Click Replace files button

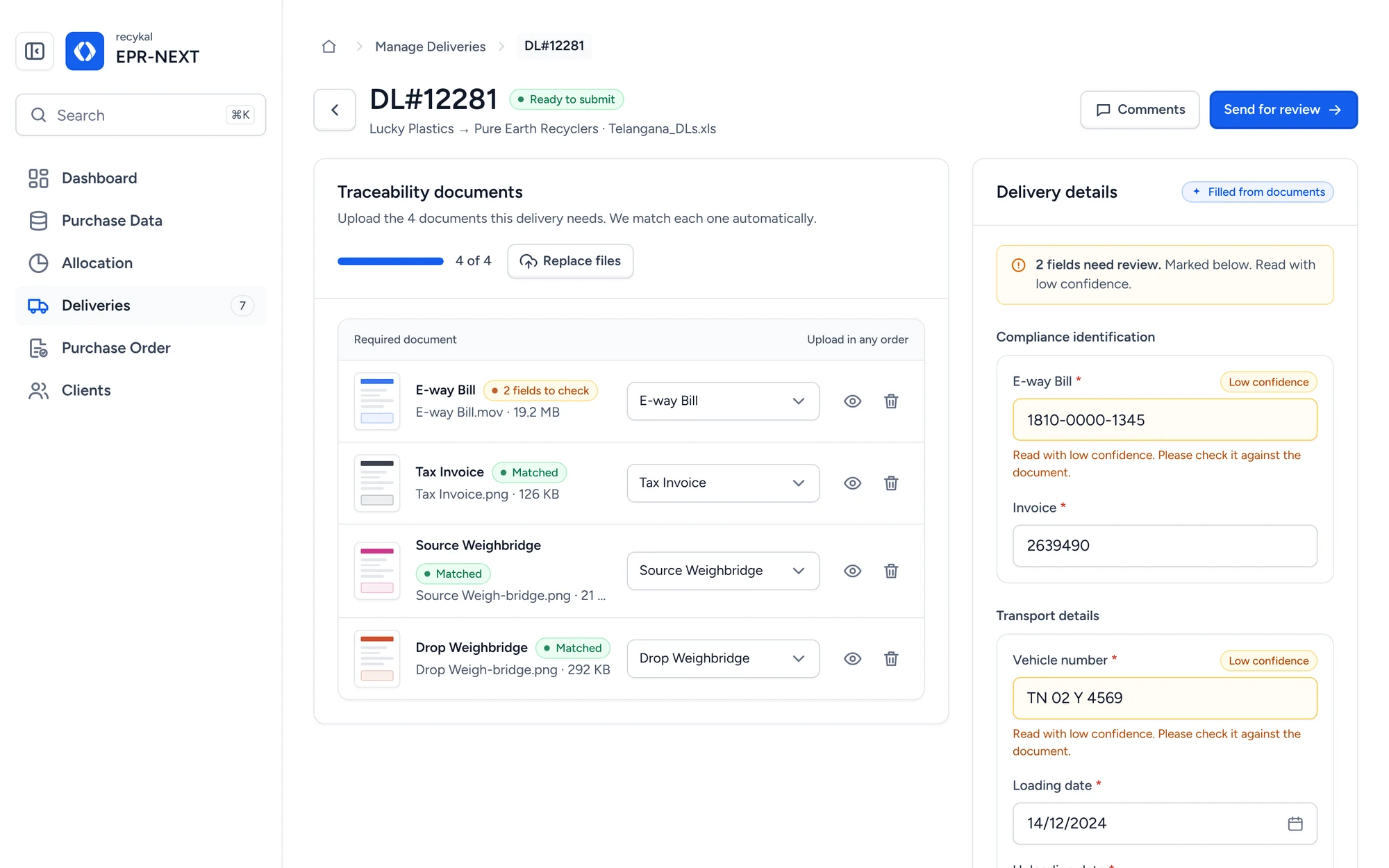pyautogui.click(x=570, y=261)
